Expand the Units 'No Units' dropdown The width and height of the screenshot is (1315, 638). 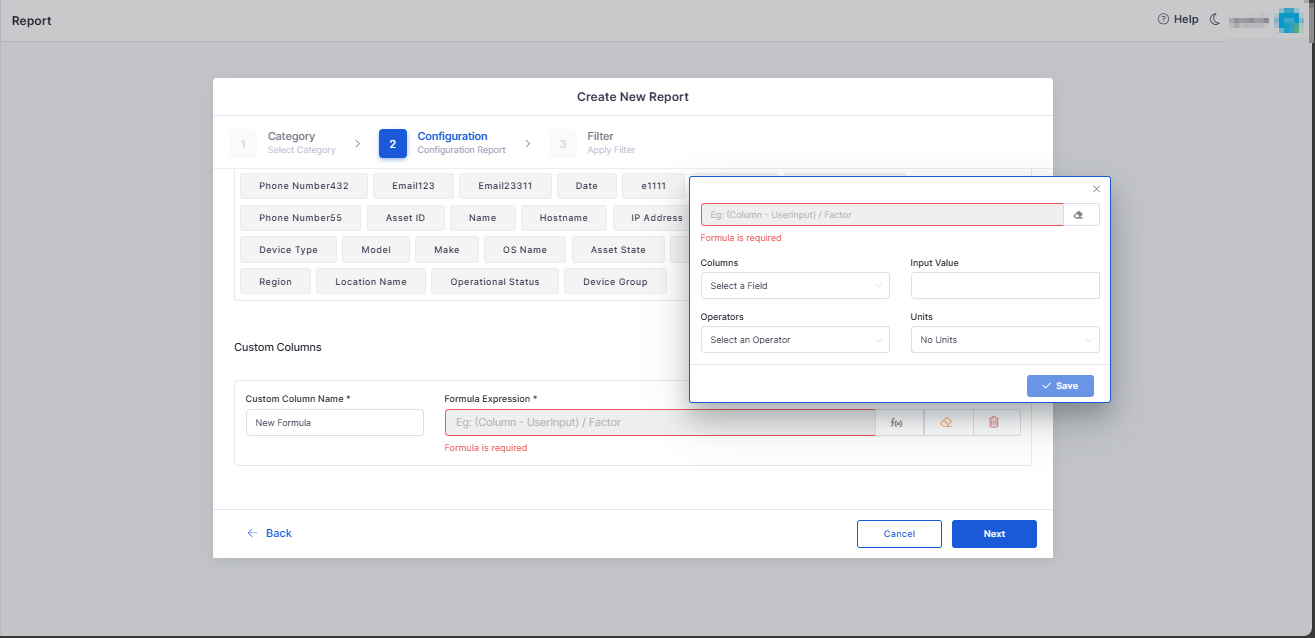(1004, 340)
